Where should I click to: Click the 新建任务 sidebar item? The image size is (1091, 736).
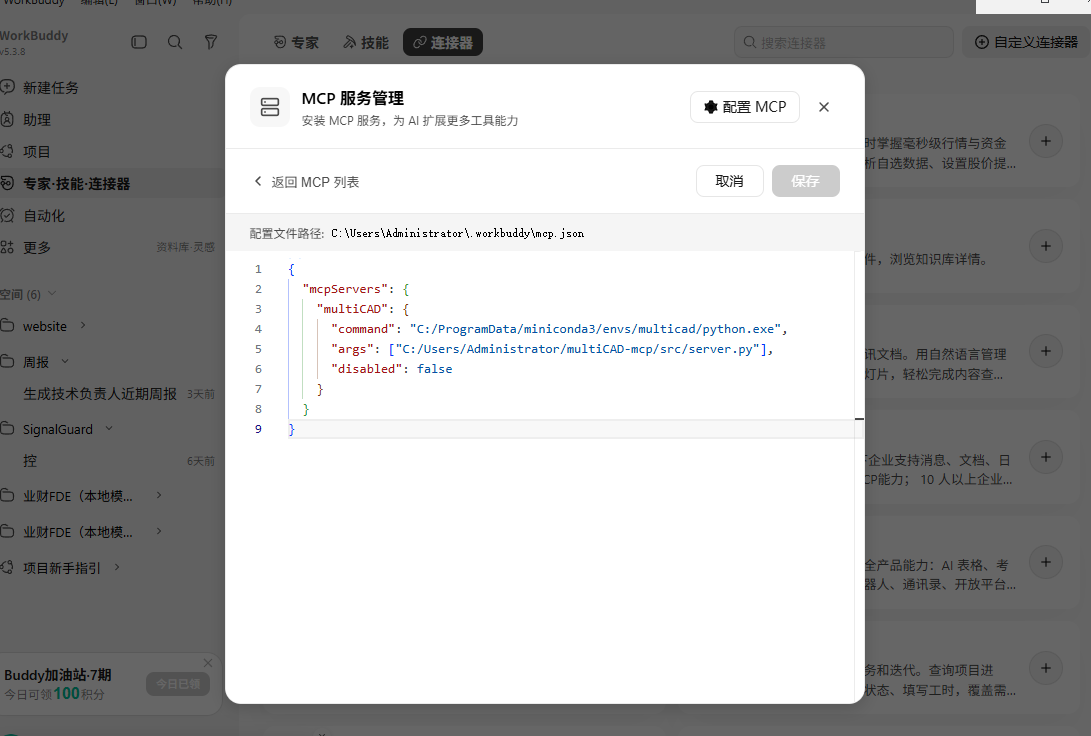pos(50,88)
